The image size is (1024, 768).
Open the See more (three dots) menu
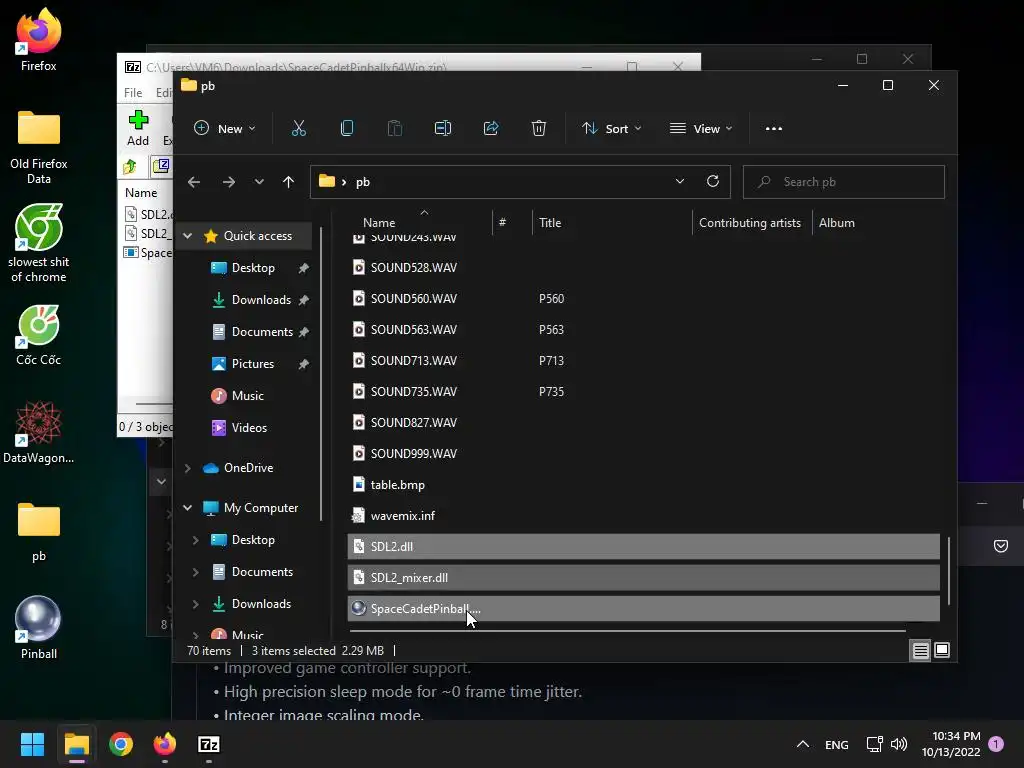[x=774, y=129]
